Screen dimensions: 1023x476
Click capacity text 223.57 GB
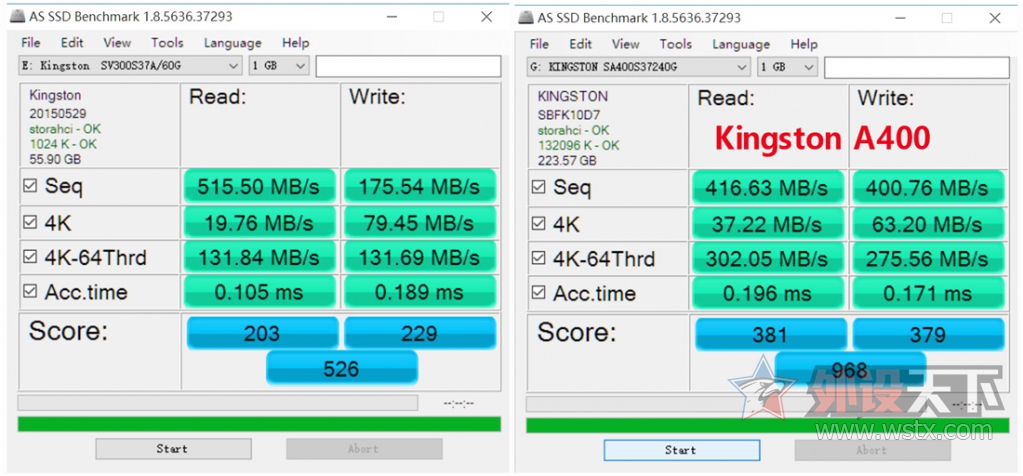click(x=567, y=160)
